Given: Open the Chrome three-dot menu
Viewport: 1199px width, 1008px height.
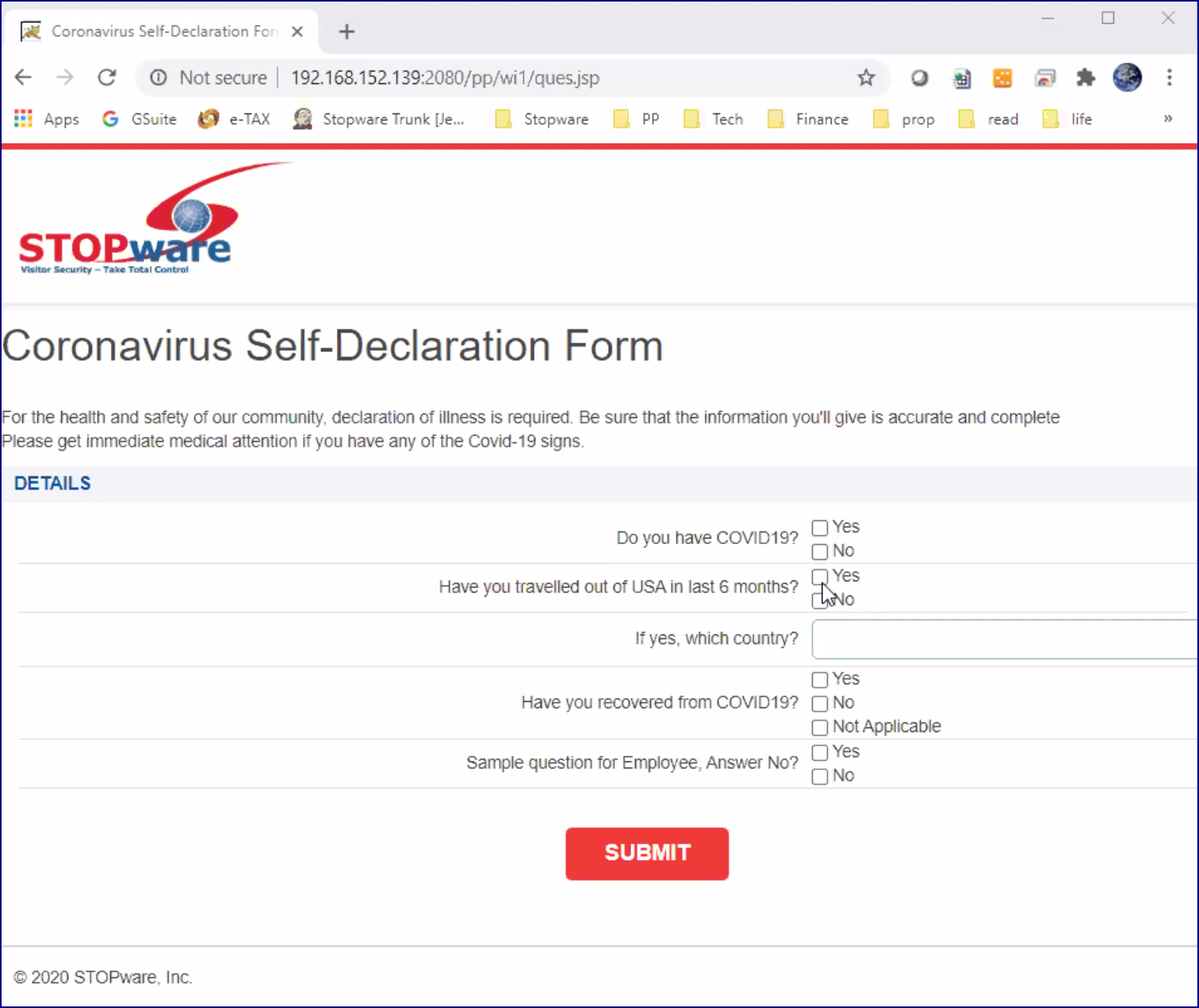Looking at the screenshot, I should click(1169, 77).
